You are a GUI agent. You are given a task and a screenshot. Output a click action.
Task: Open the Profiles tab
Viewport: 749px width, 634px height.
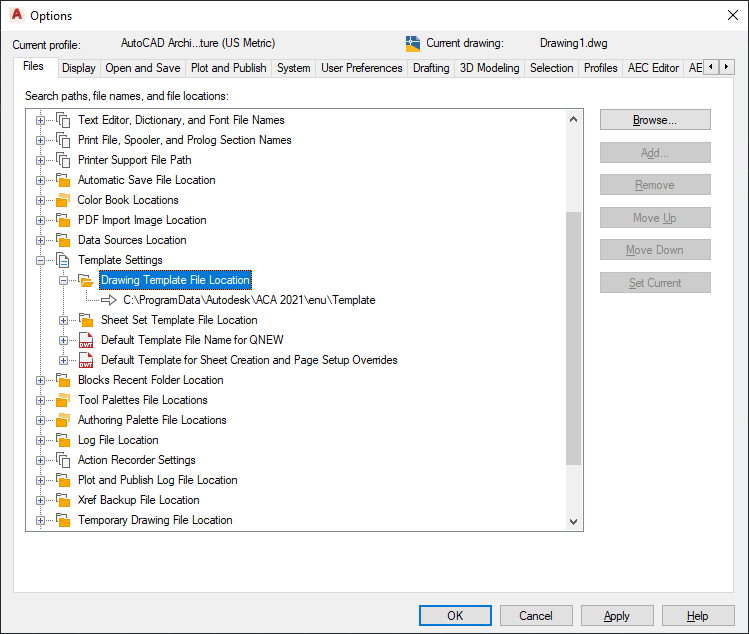tap(600, 68)
